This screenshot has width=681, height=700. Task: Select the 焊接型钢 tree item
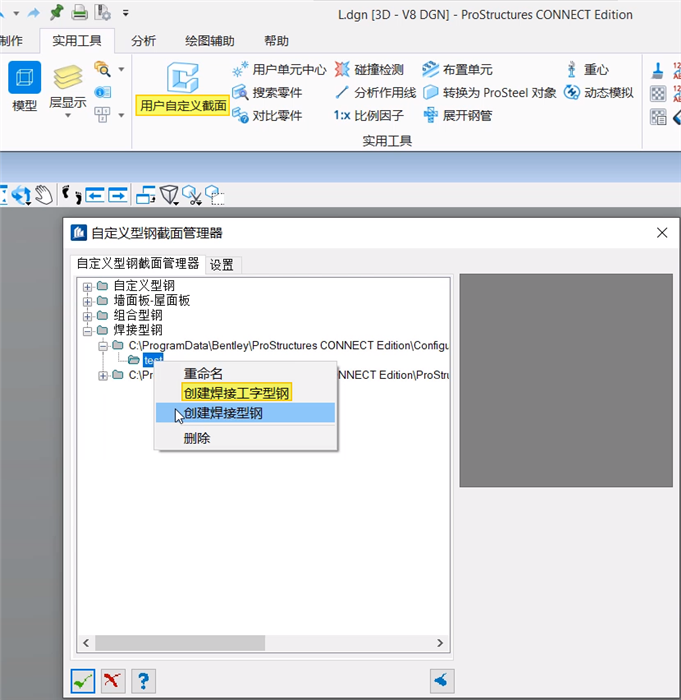[138, 330]
